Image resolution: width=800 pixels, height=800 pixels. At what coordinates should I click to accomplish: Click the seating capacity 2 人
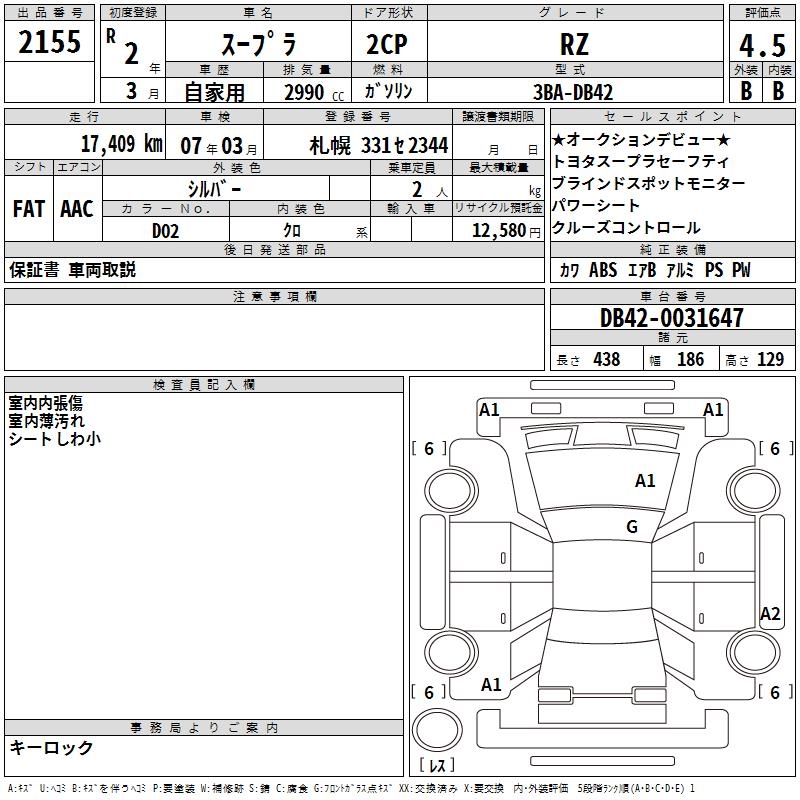click(430, 190)
